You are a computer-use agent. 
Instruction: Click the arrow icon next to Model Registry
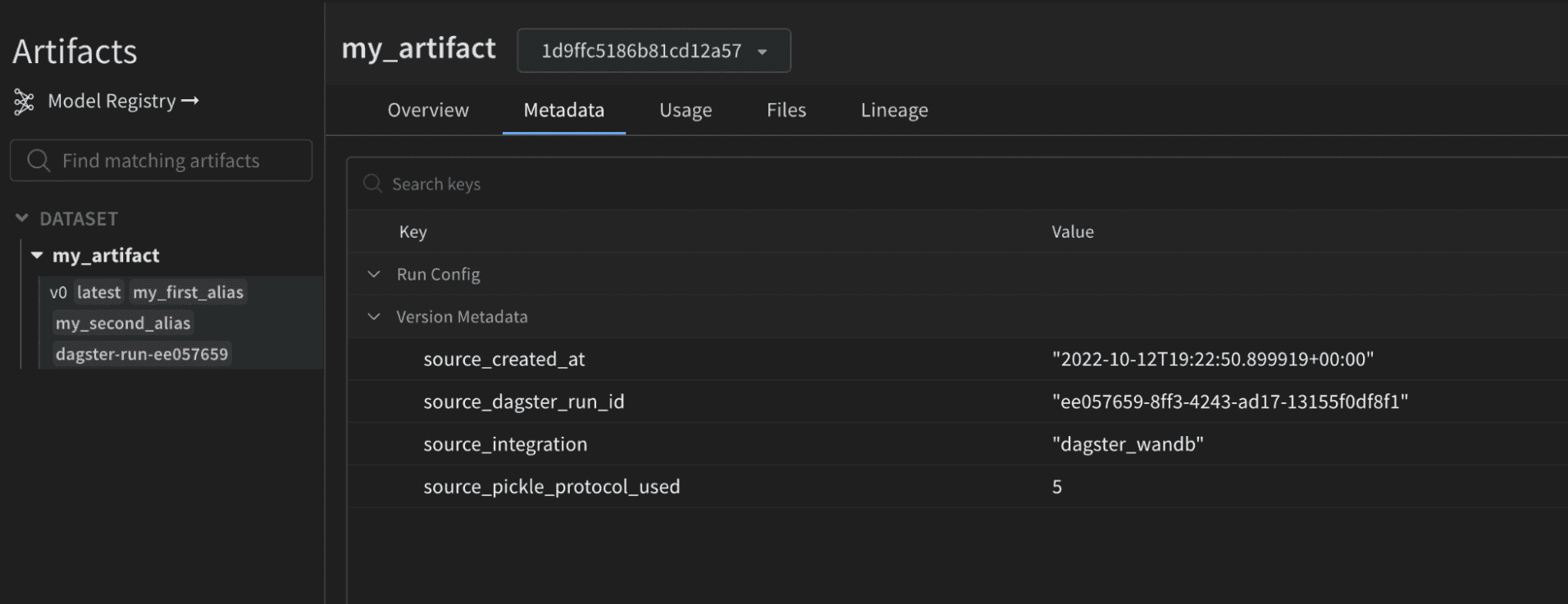point(190,101)
